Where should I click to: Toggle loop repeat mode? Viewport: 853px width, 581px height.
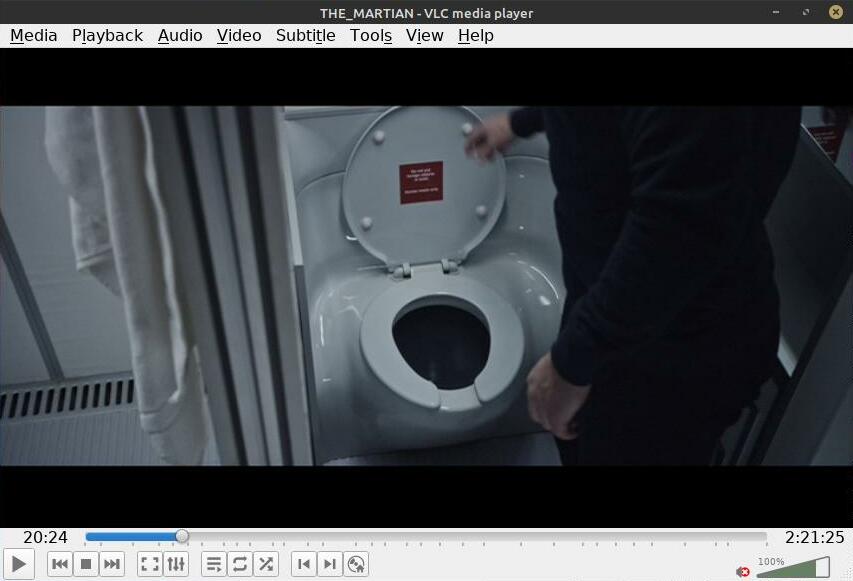click(240, 564)
